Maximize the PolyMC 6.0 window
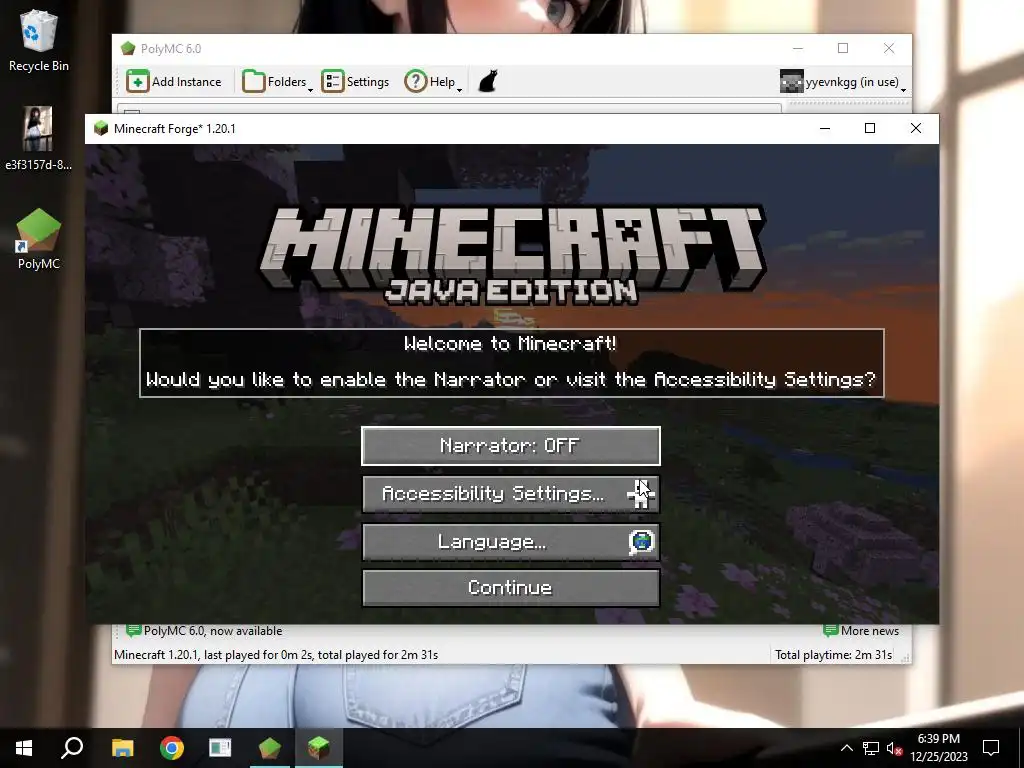 pyautogui.click(x=843, y=48)
